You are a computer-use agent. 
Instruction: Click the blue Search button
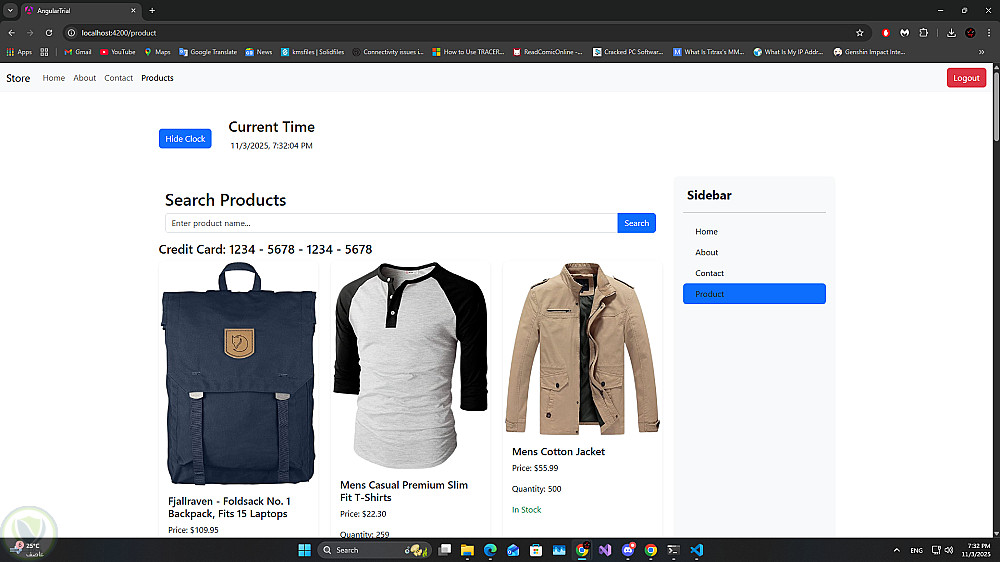pos(636,223)
